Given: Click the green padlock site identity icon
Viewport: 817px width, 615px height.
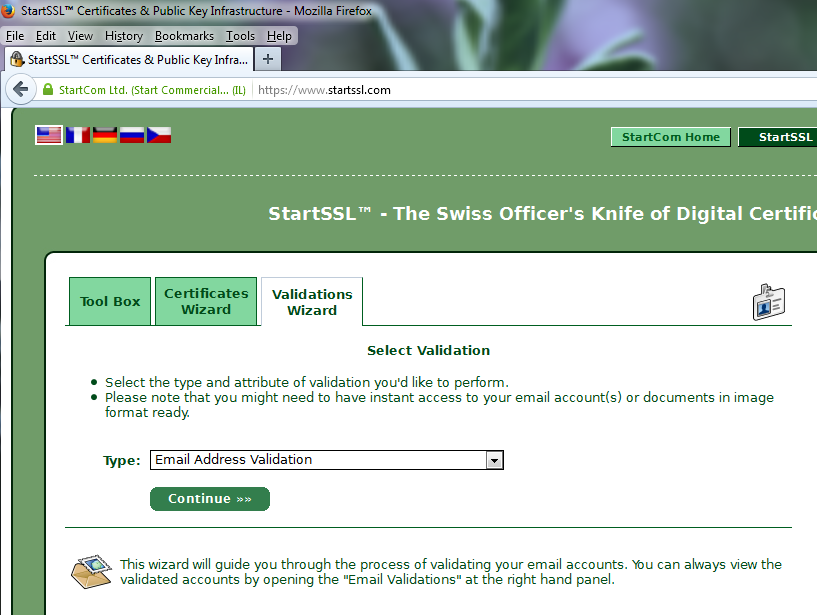Looking at the screenshot, I should point(48,90).
